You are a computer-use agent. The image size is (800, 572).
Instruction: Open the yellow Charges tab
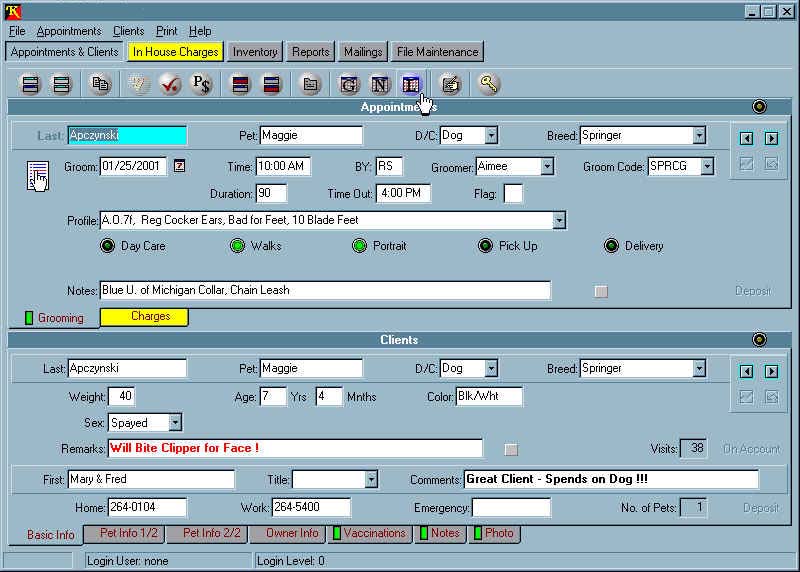point(144,316)
